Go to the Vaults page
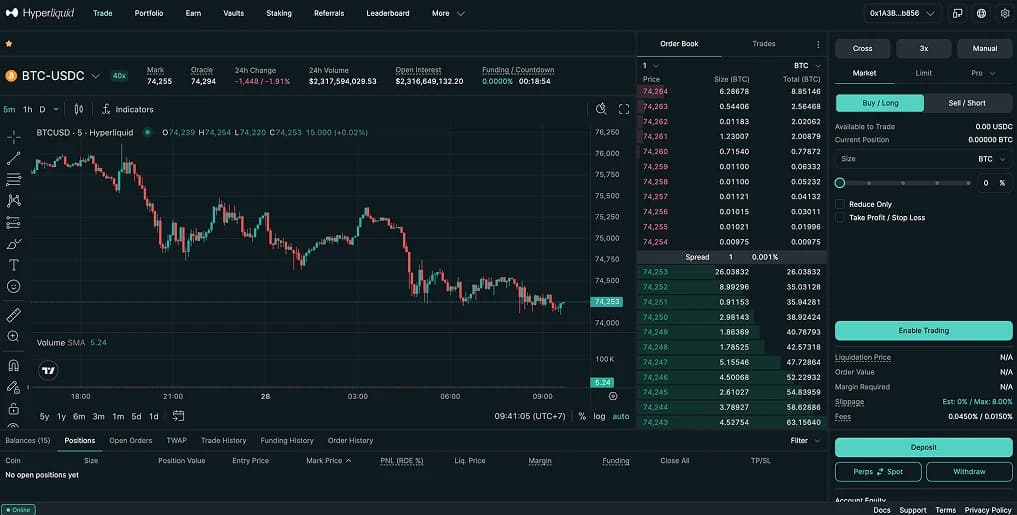Image resolution: width=1017 pixels, height=515 pixels. click(233, 13)
